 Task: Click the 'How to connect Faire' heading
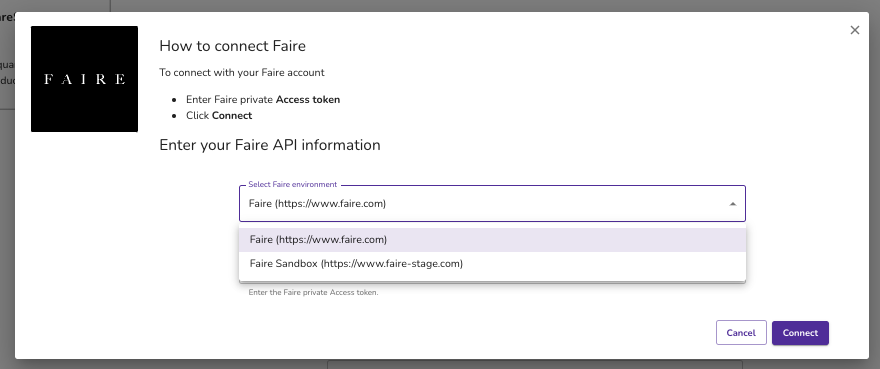(232, 46)
